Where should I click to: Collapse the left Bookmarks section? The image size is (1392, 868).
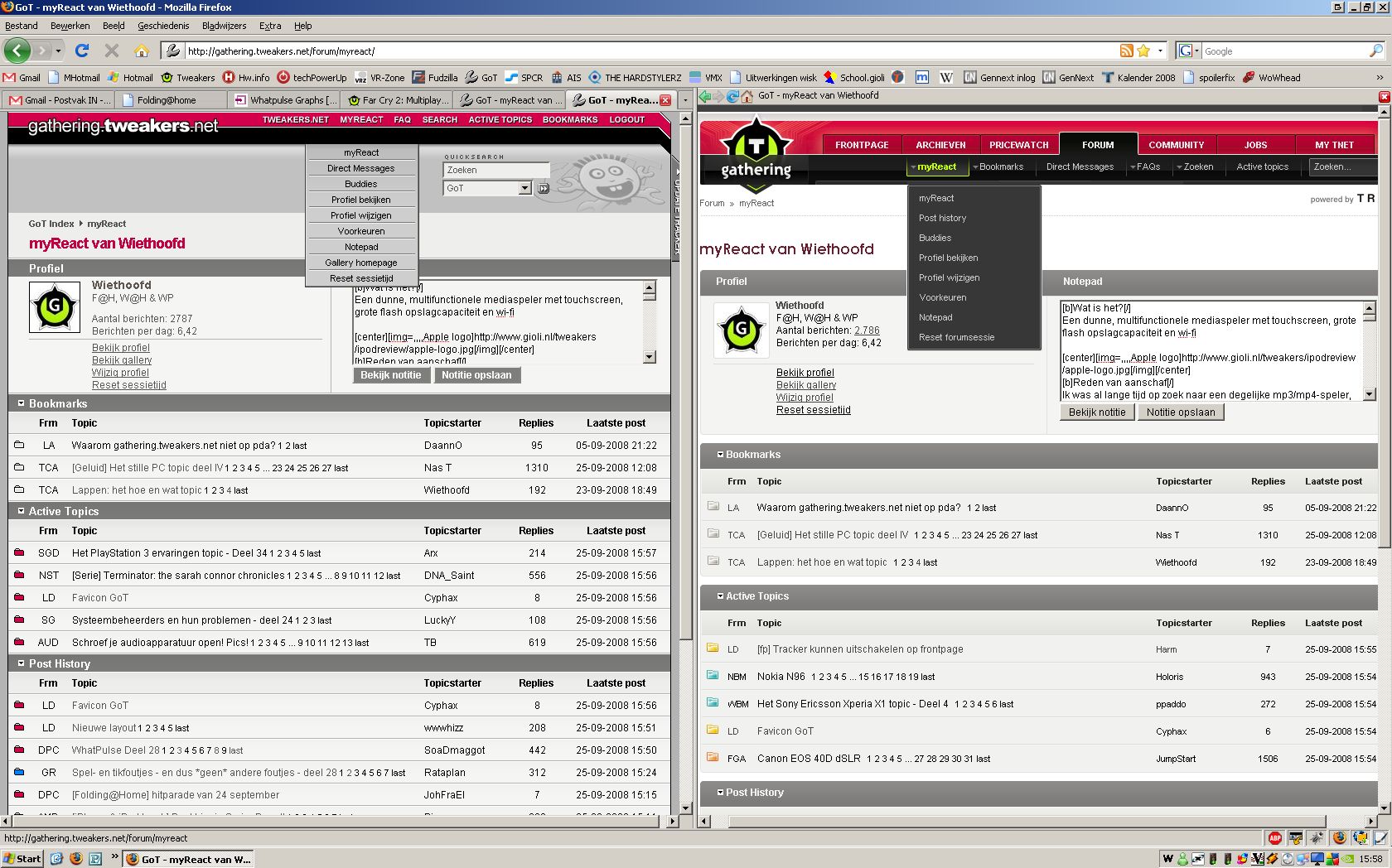[22, 403]
